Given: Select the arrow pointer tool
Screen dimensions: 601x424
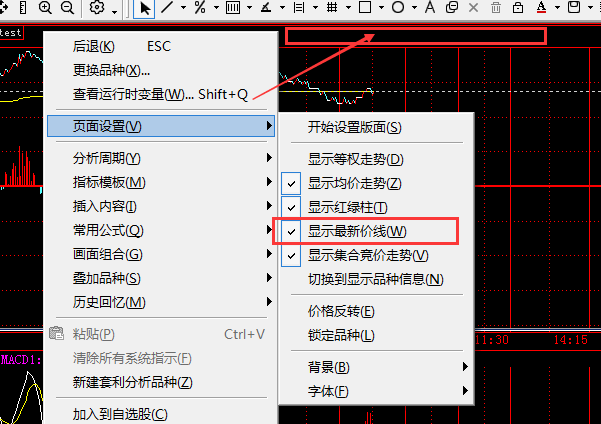Looking at the screenshot, I should point(144,8).
